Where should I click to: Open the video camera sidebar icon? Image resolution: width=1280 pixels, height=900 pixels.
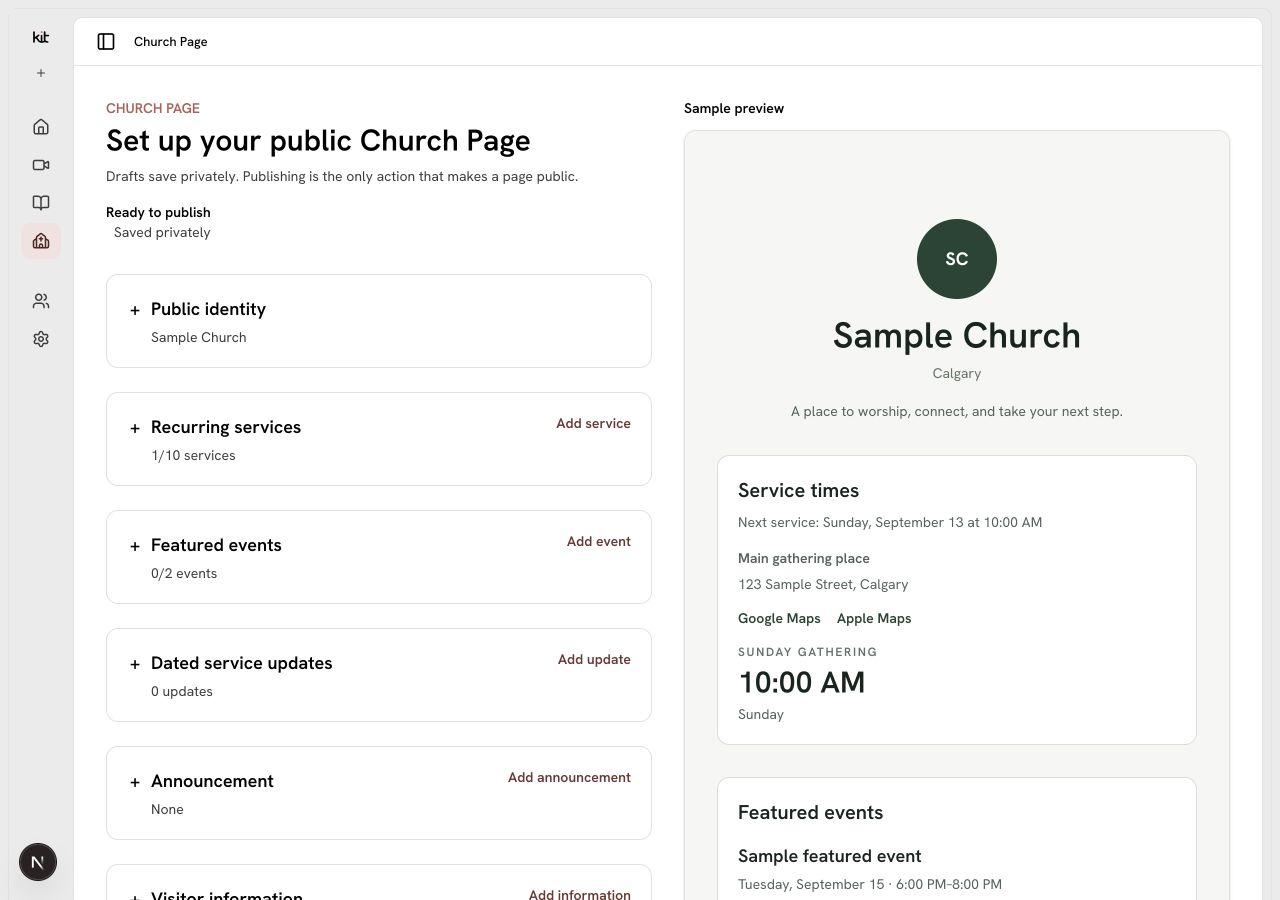tap(41, 165)
